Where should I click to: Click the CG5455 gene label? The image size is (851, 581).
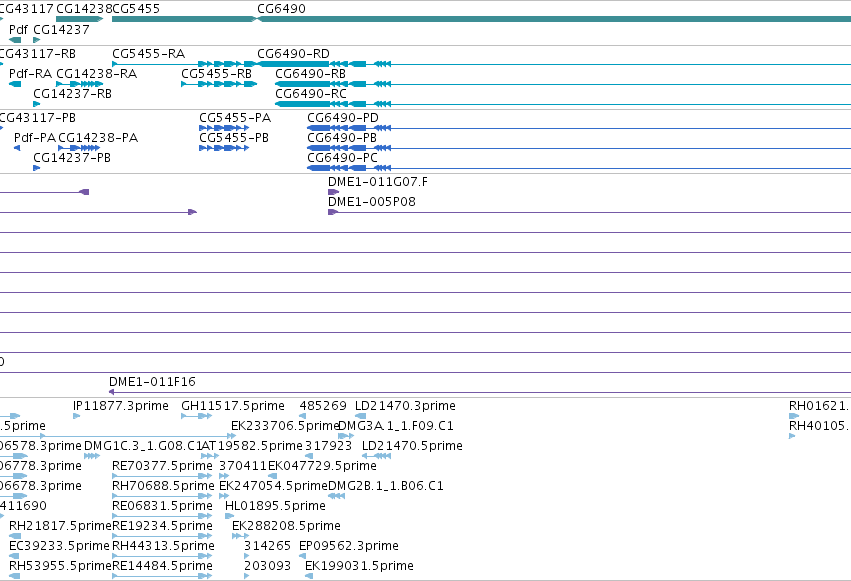click(x=136, y=9)
